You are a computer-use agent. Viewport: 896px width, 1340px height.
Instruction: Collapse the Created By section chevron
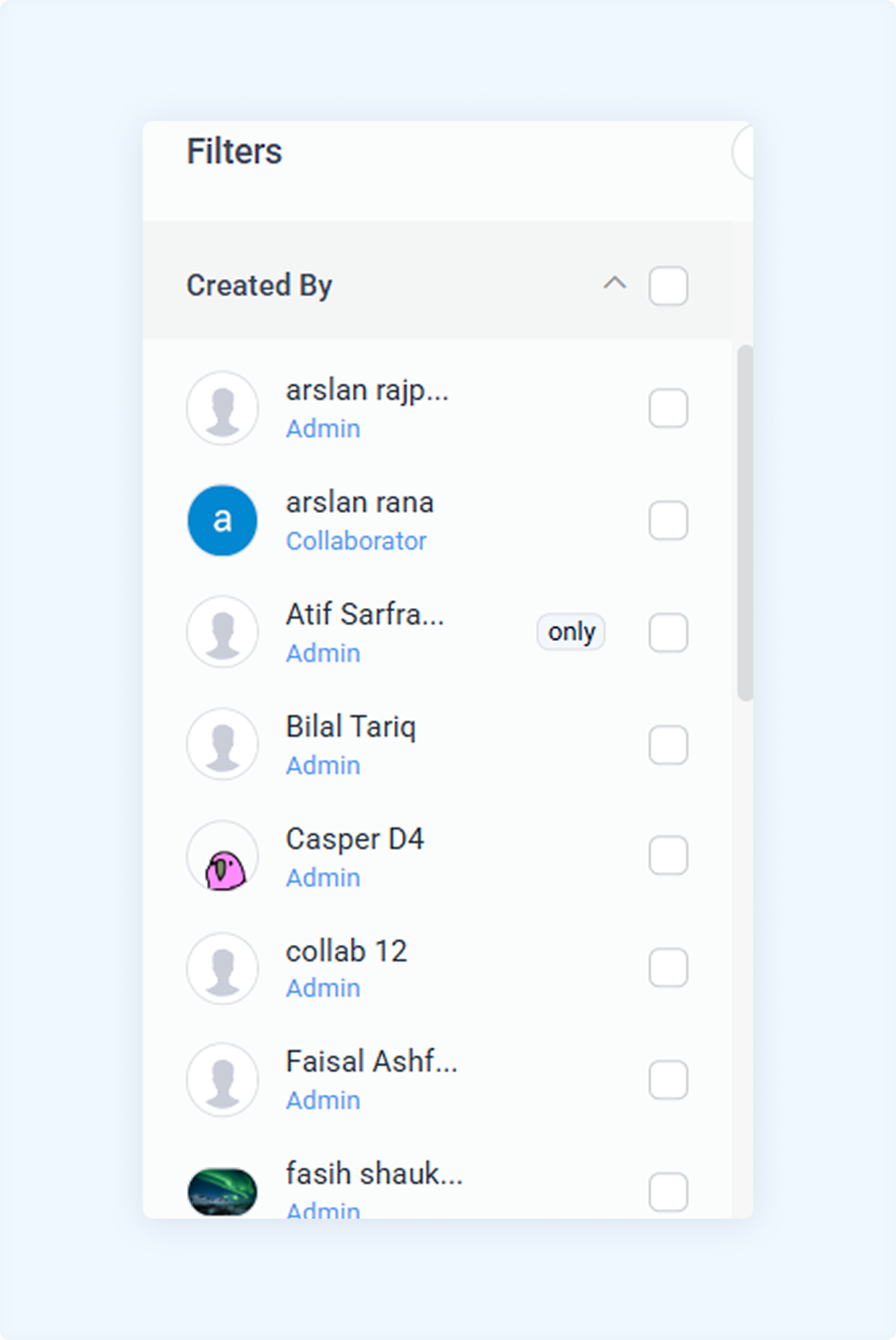coord(615,283)
